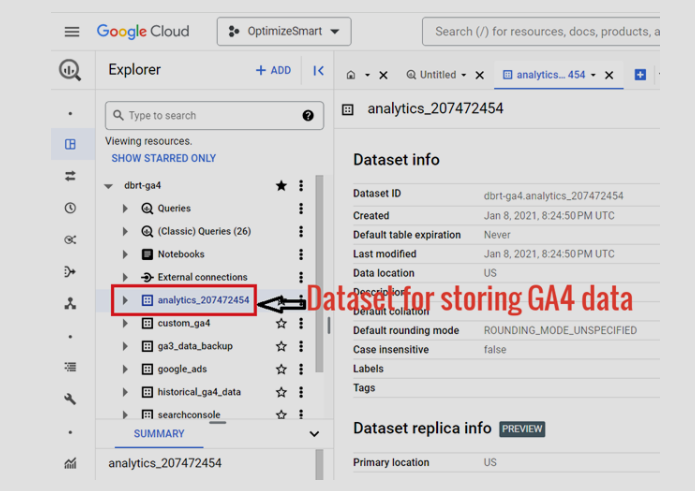Open dbrt-ga4 more actions menu
The width and height of the screenshot is (695, 491).
tap(301, 186)
